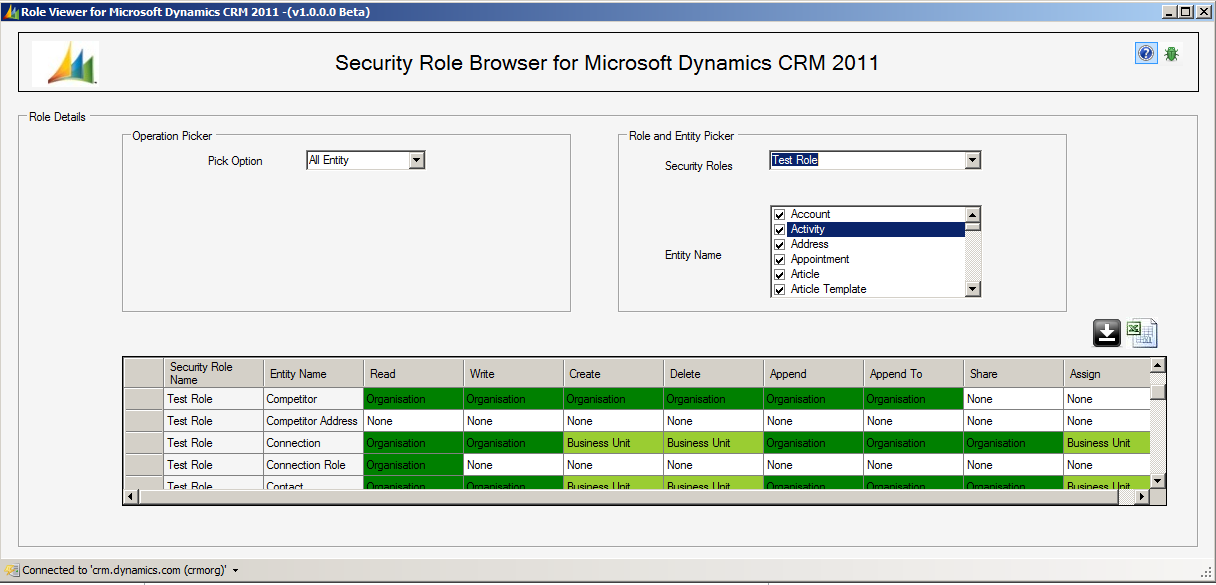Open the connection dropdown arrow in status bar
Screen dimensions: 1216x585
pyautogui.click(x=235, y=570)
